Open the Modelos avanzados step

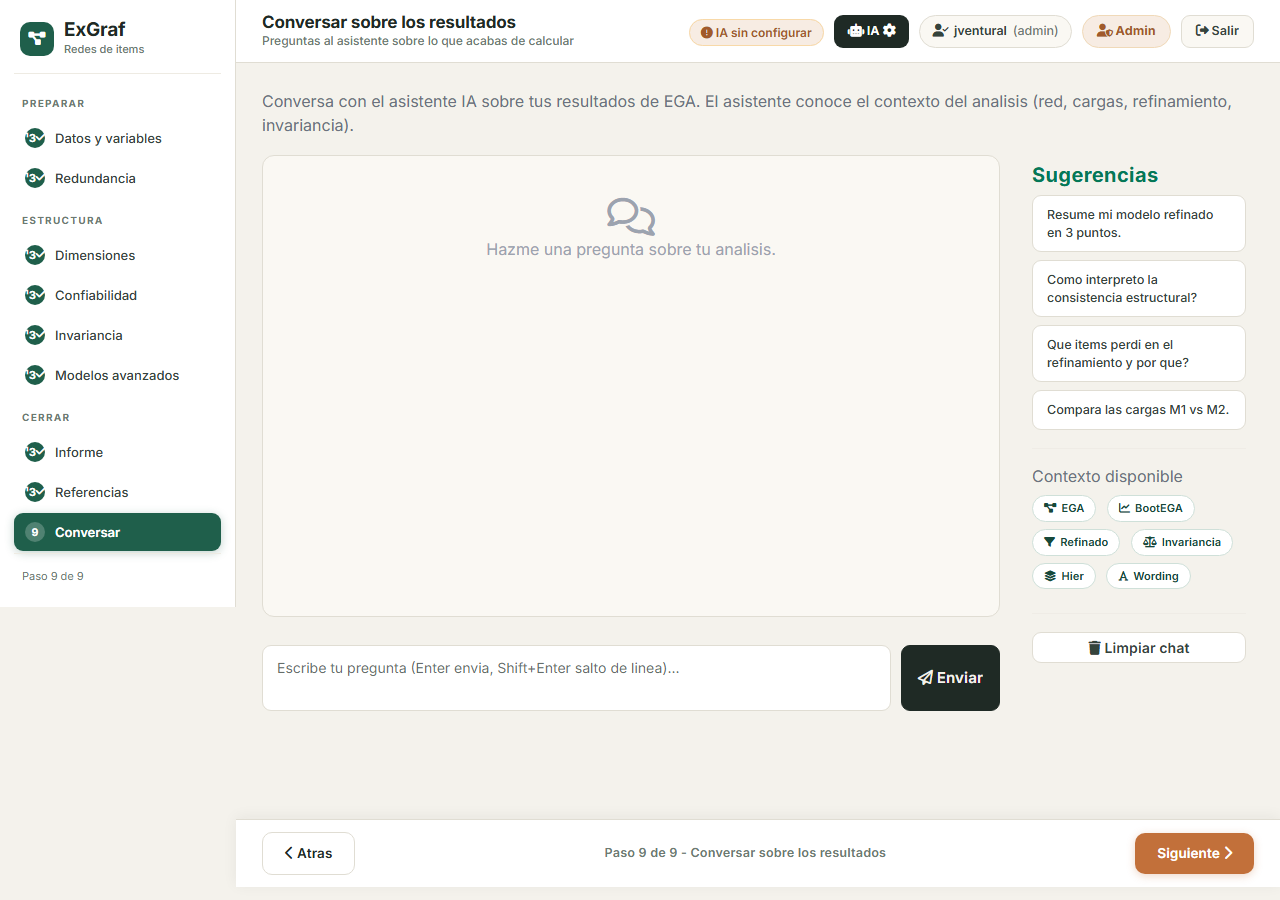click(117, 375)
